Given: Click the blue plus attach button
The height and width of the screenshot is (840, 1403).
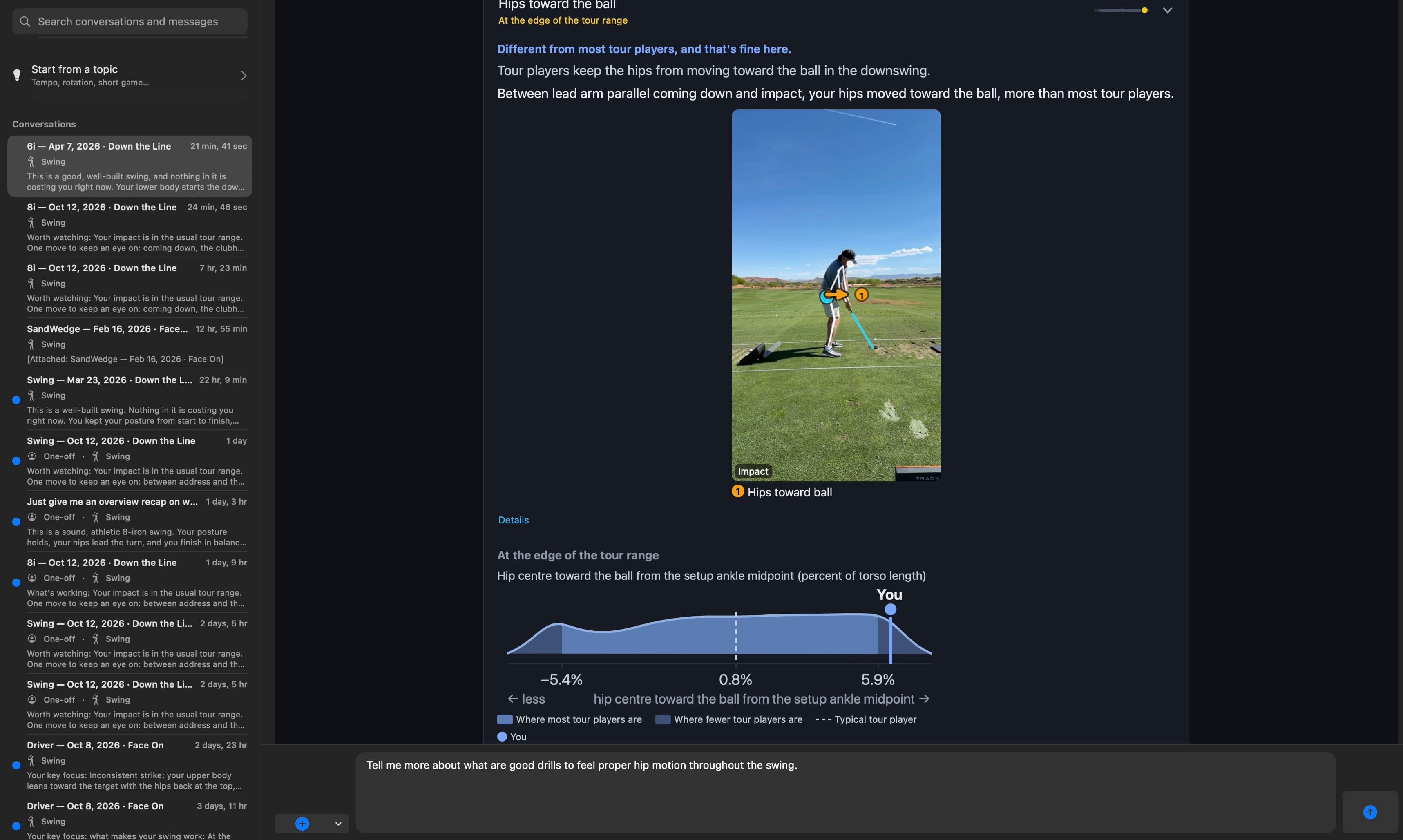Looking at the screenshot, I should coord(302,824).
